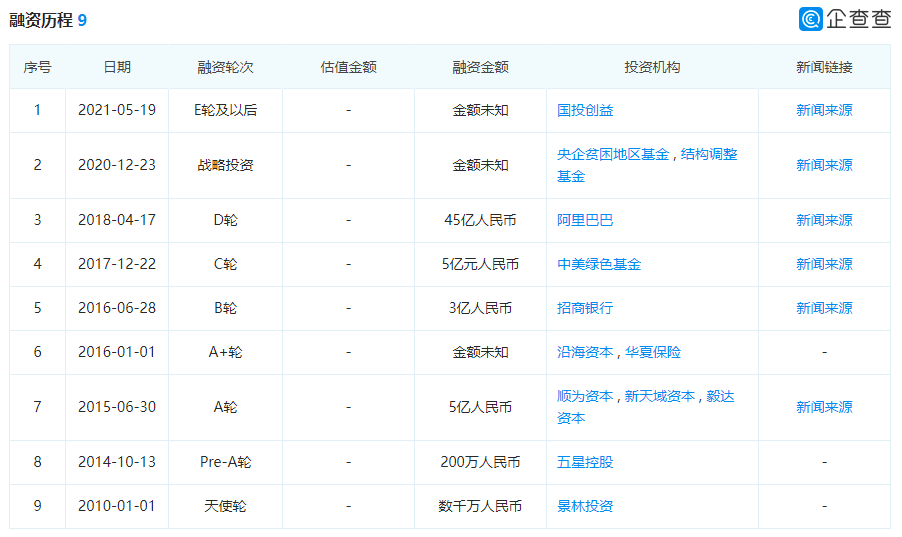The image size is (902, 537).
Task: Open 新闻来源 for the C轮 round
Action: (824, 264)
